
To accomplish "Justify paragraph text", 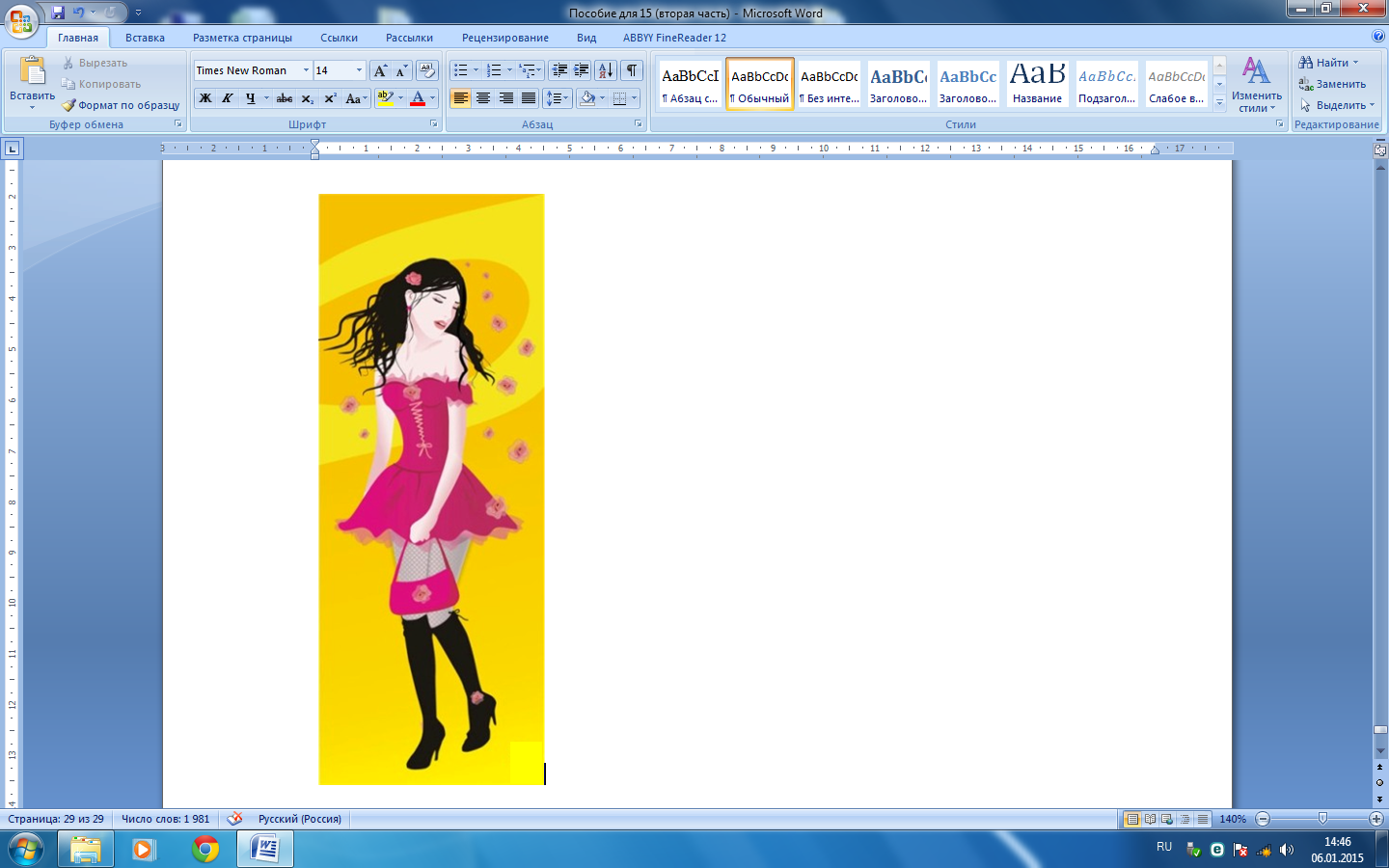I will click(528, 98).
